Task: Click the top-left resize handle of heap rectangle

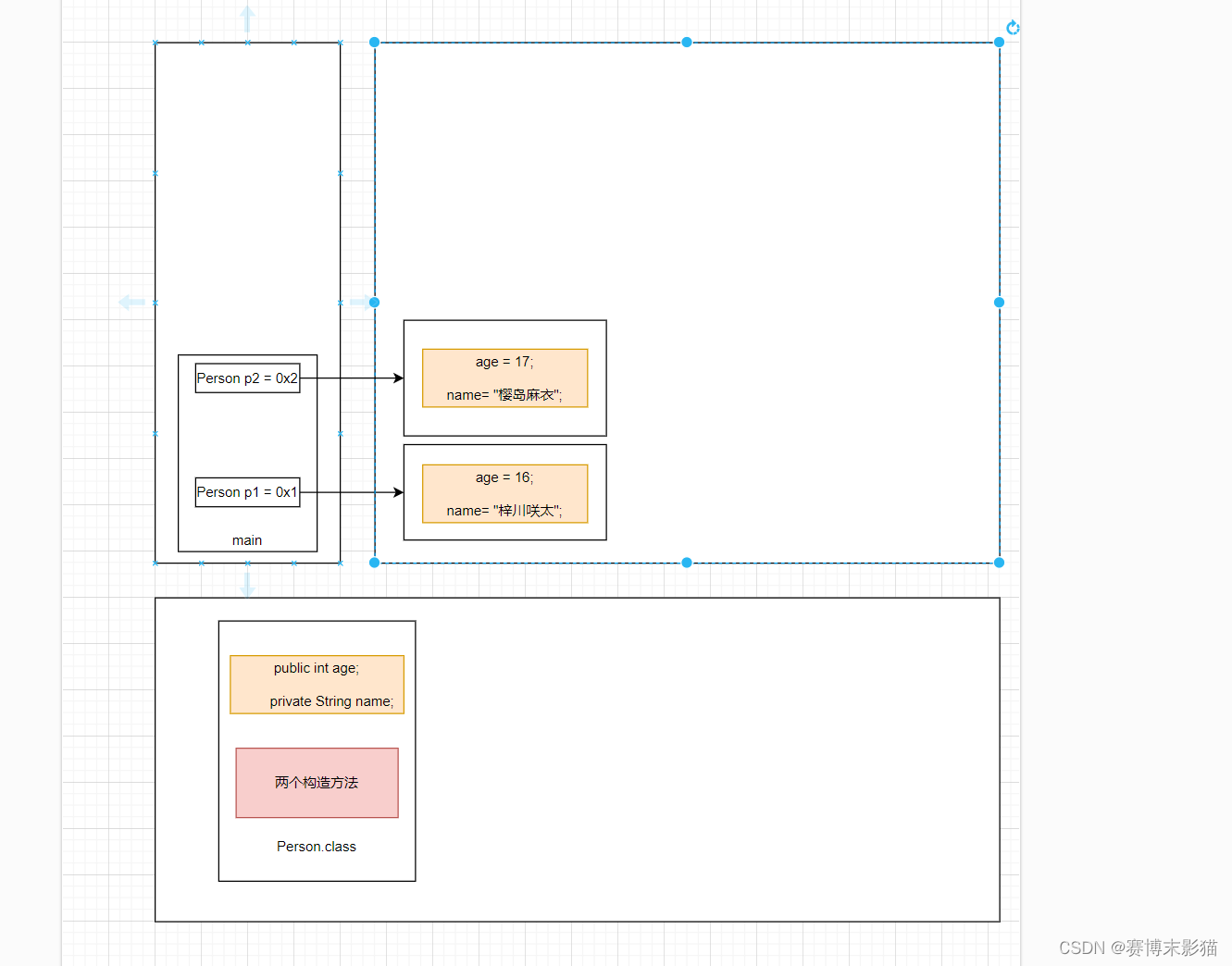Action: pos(374,43)
